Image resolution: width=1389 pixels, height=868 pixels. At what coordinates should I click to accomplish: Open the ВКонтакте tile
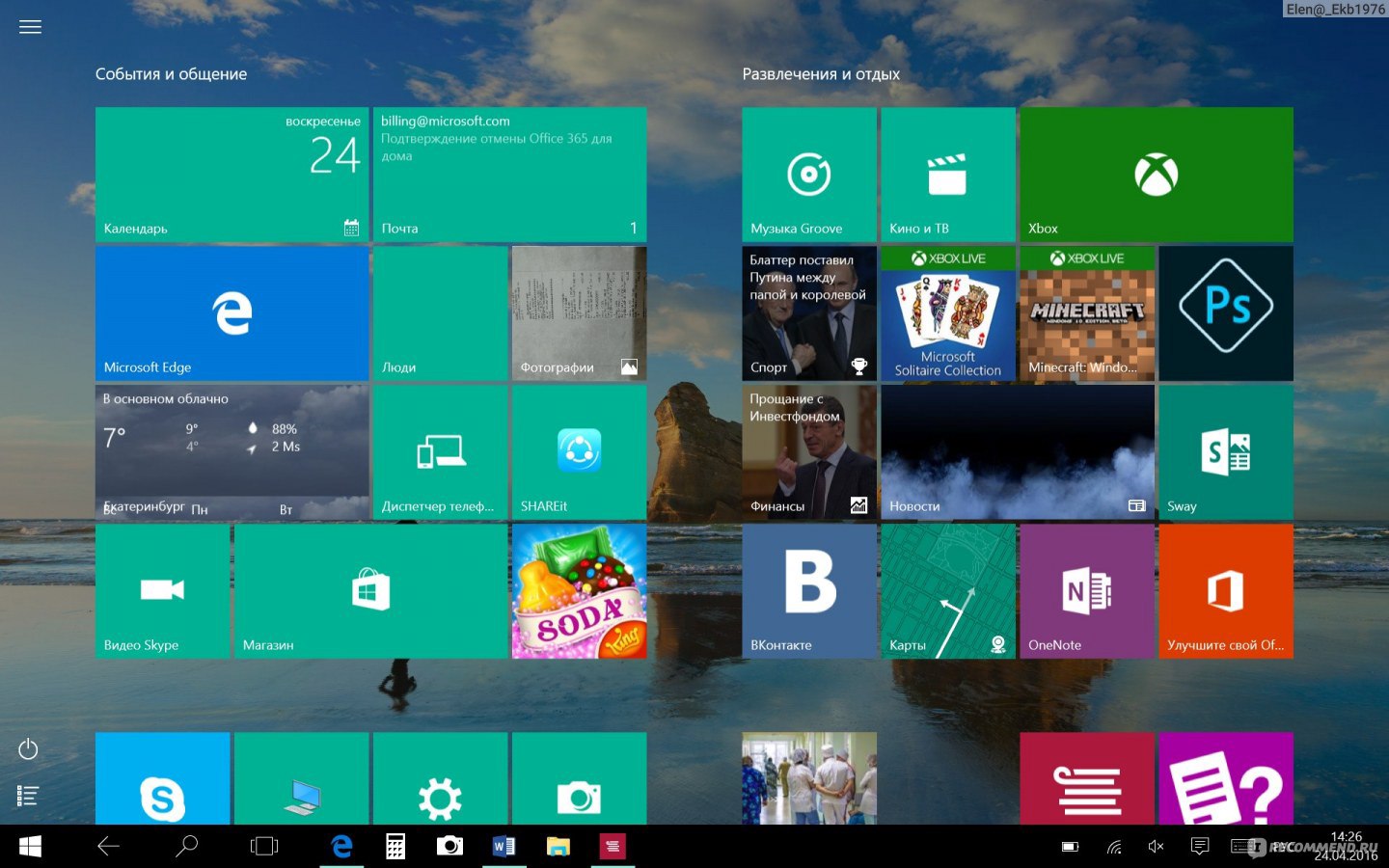[x=809, y=590]
